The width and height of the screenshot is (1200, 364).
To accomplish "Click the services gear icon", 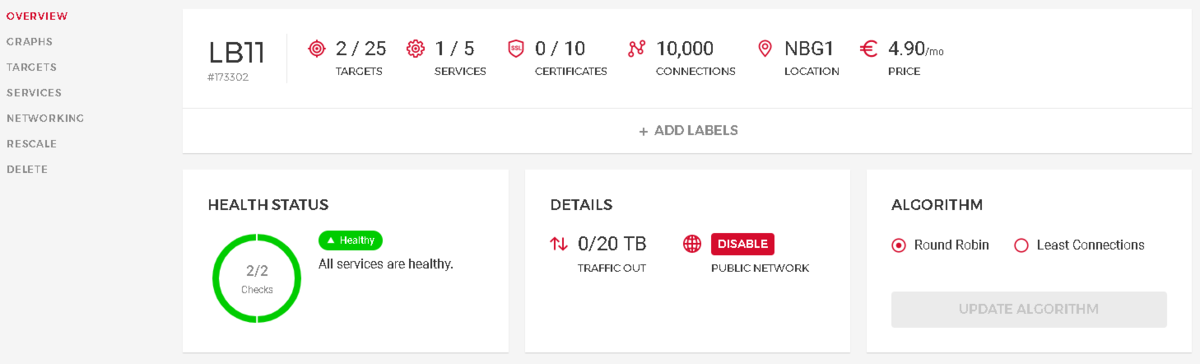I will click(416, 48).
